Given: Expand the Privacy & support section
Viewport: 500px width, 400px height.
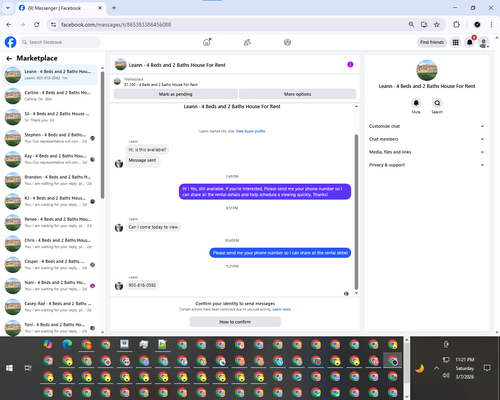Looking at the screenshot, I should (x=426, y=165).
